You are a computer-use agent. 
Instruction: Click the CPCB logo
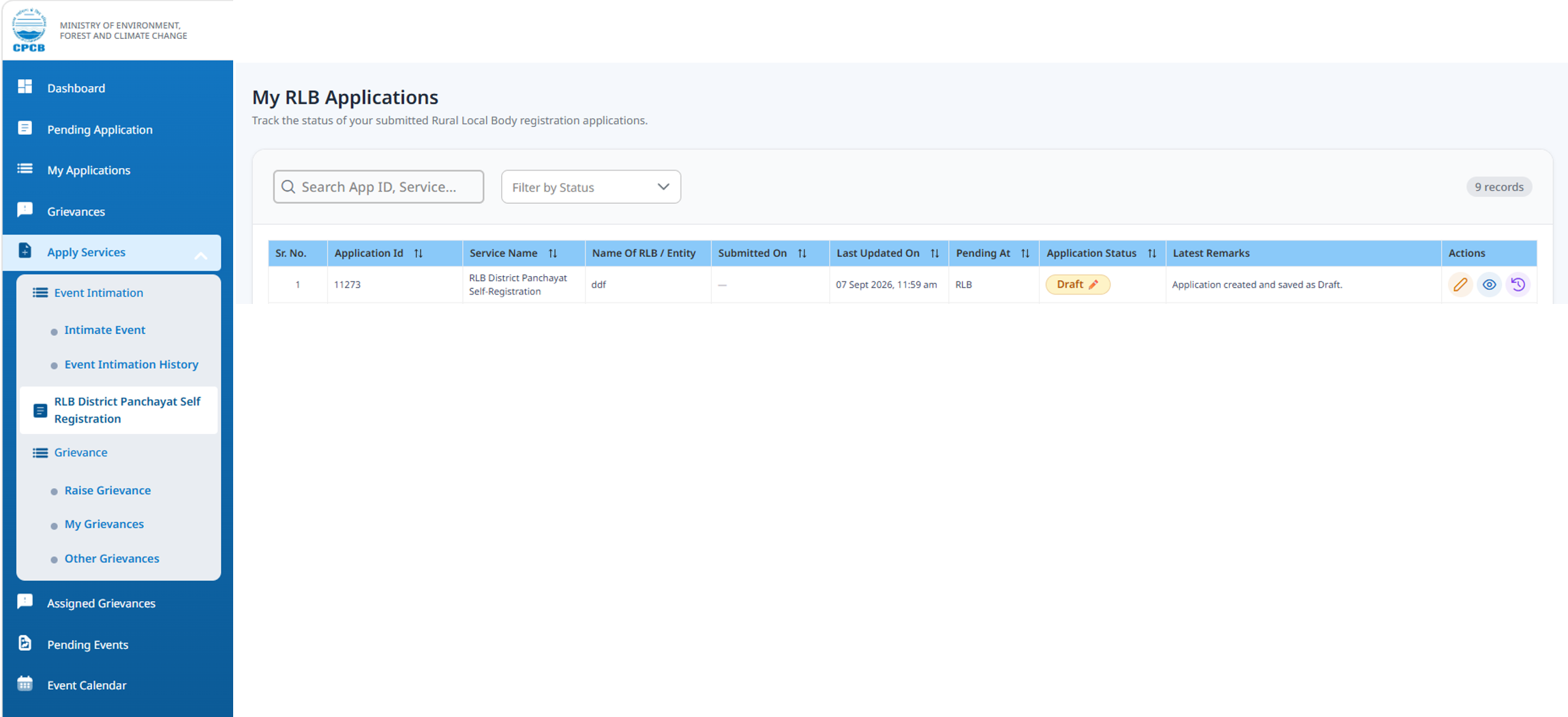[29, 30]
